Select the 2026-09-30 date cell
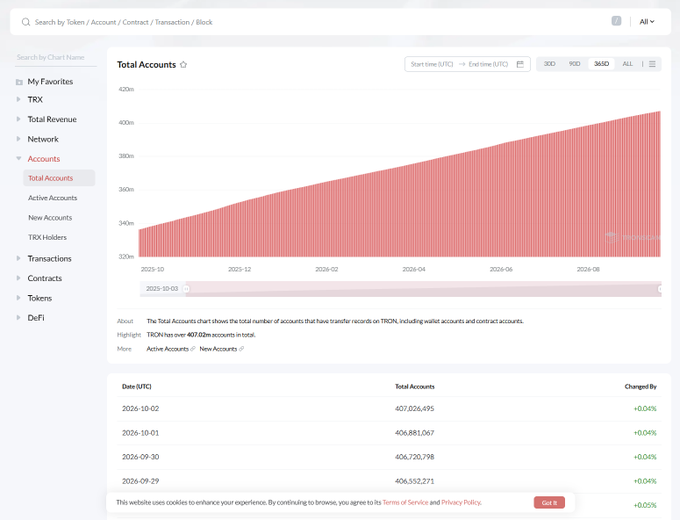The width and height of the screenshot is (680, 520). (x=141, y=457)
